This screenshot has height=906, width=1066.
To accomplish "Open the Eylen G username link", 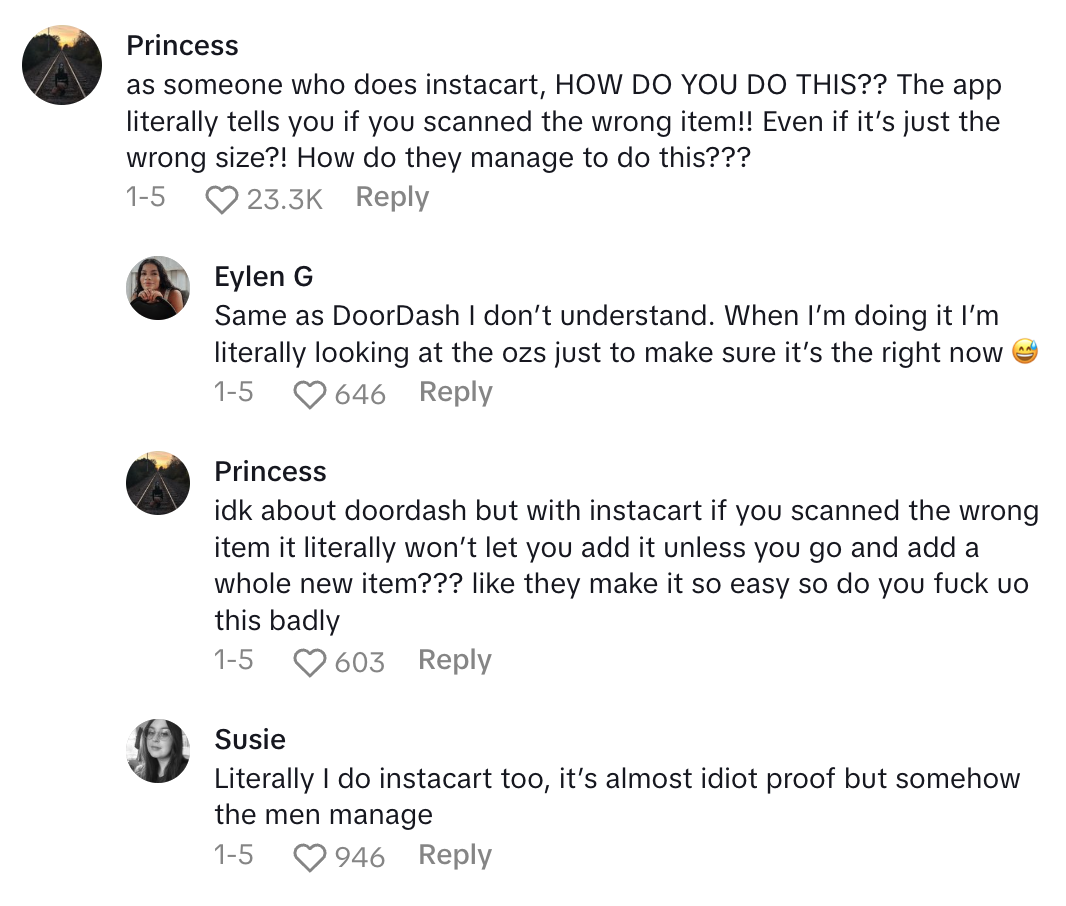I will (264, 277).
